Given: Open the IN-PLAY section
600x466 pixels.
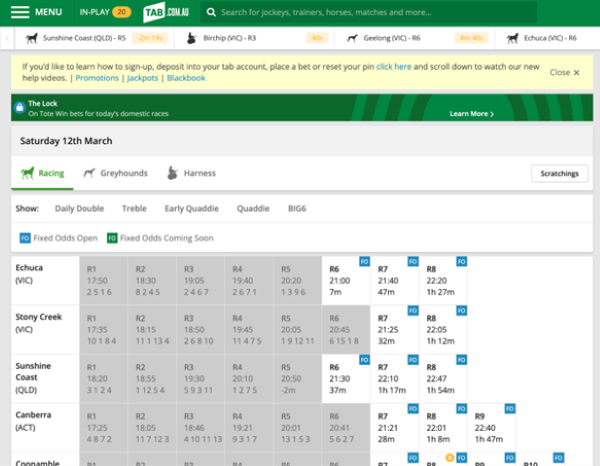Looking at the screenshot, I should [105, 12].
